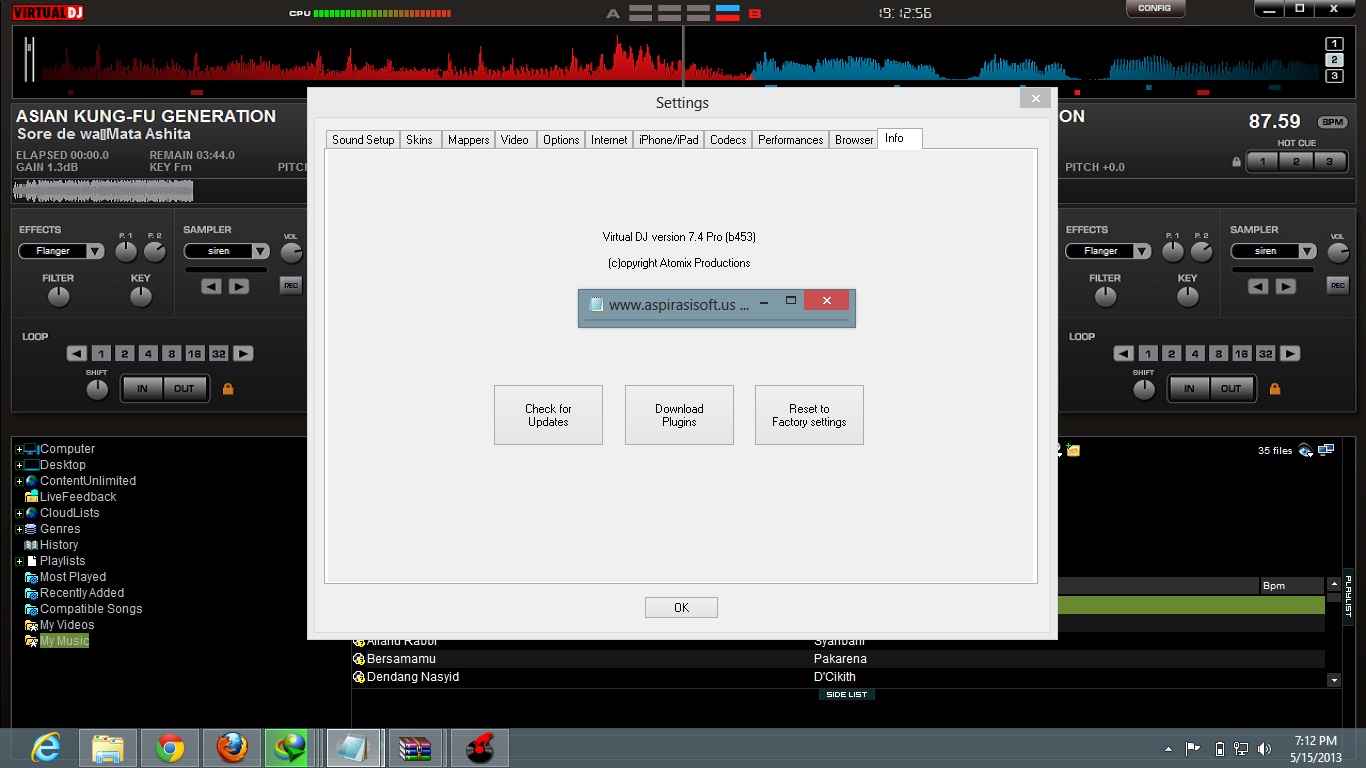Image resolution: width=1366 pixels, height=768 pixels.
Task: Toggle loop length 4 on the left deck
Action: click(148, 353)
